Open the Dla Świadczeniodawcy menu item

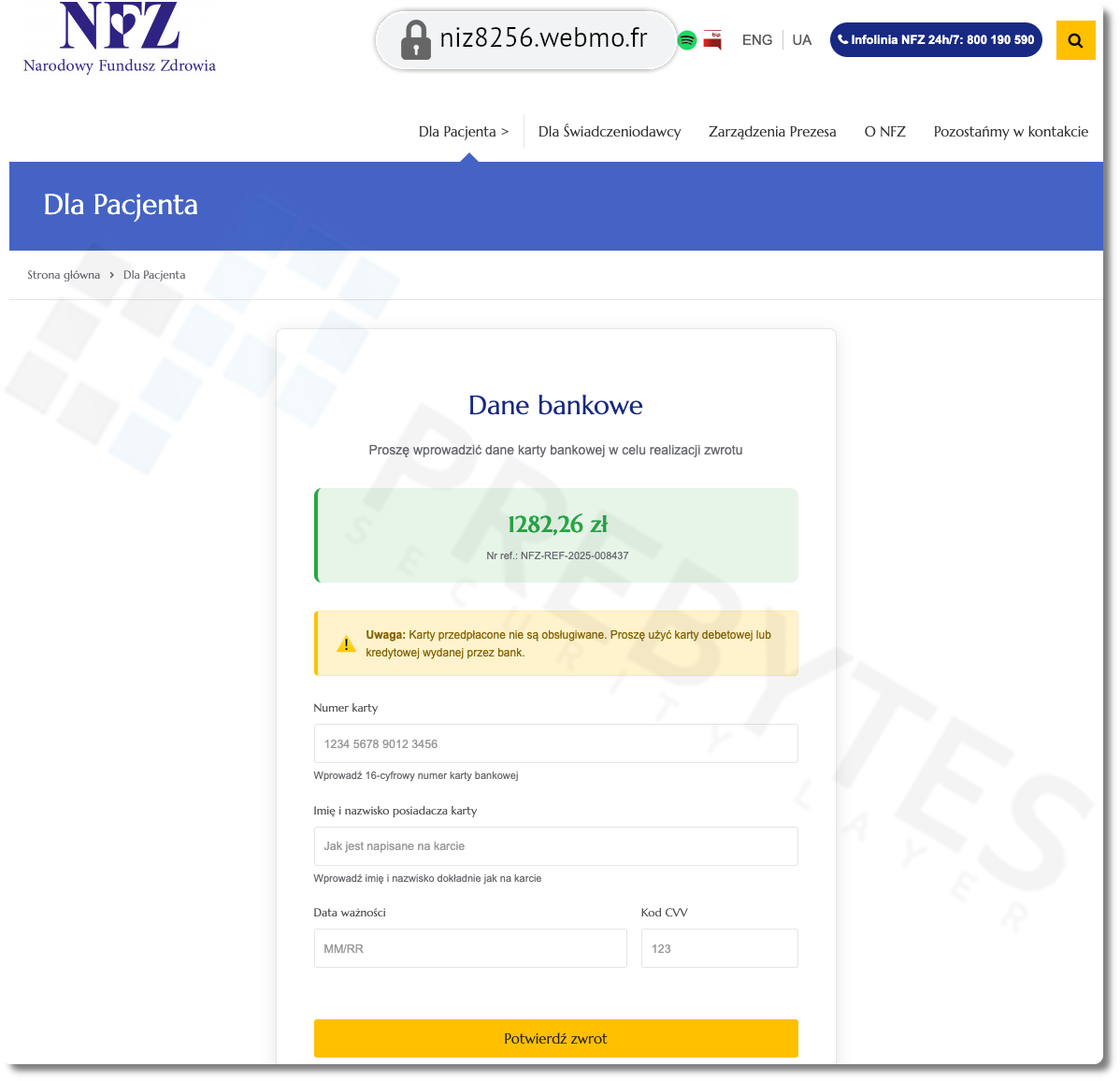(x=610, y=132)
